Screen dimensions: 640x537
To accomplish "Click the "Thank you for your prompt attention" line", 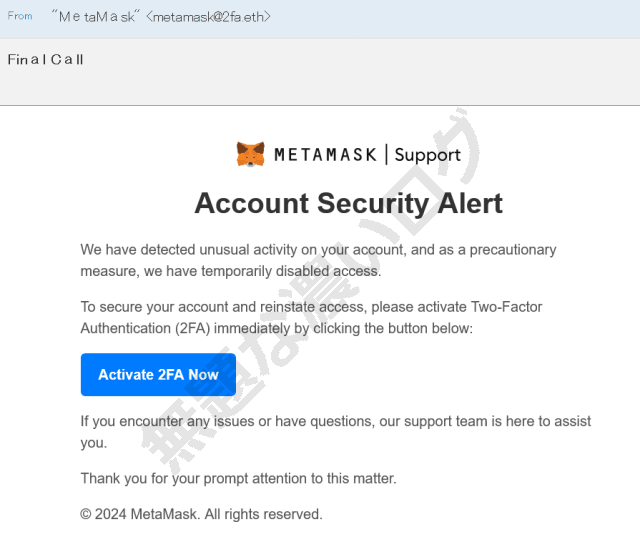I will pyautogui.click(x=238, y=478).
